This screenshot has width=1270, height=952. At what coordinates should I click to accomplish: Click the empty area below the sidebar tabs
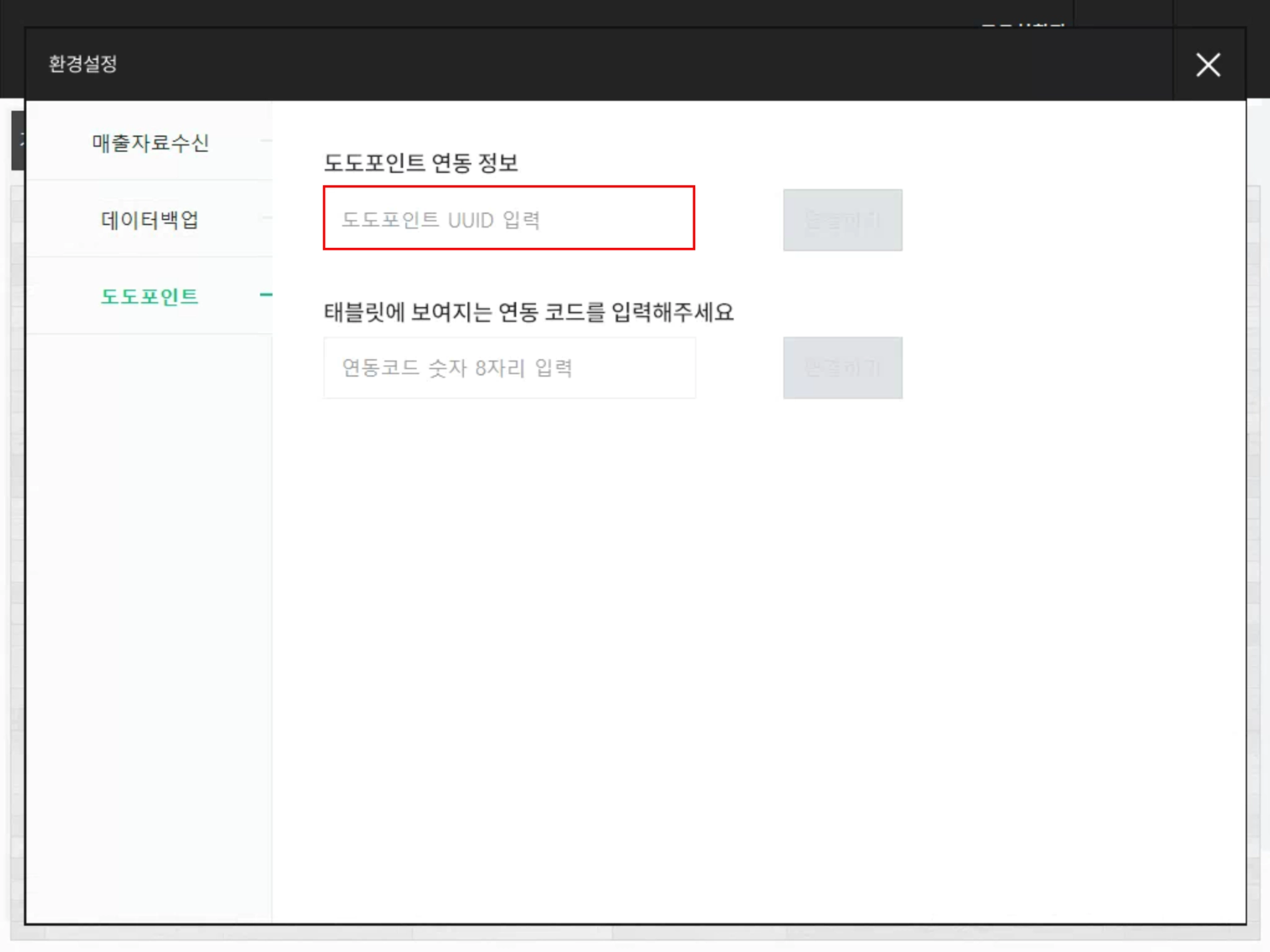pos(149,620)
